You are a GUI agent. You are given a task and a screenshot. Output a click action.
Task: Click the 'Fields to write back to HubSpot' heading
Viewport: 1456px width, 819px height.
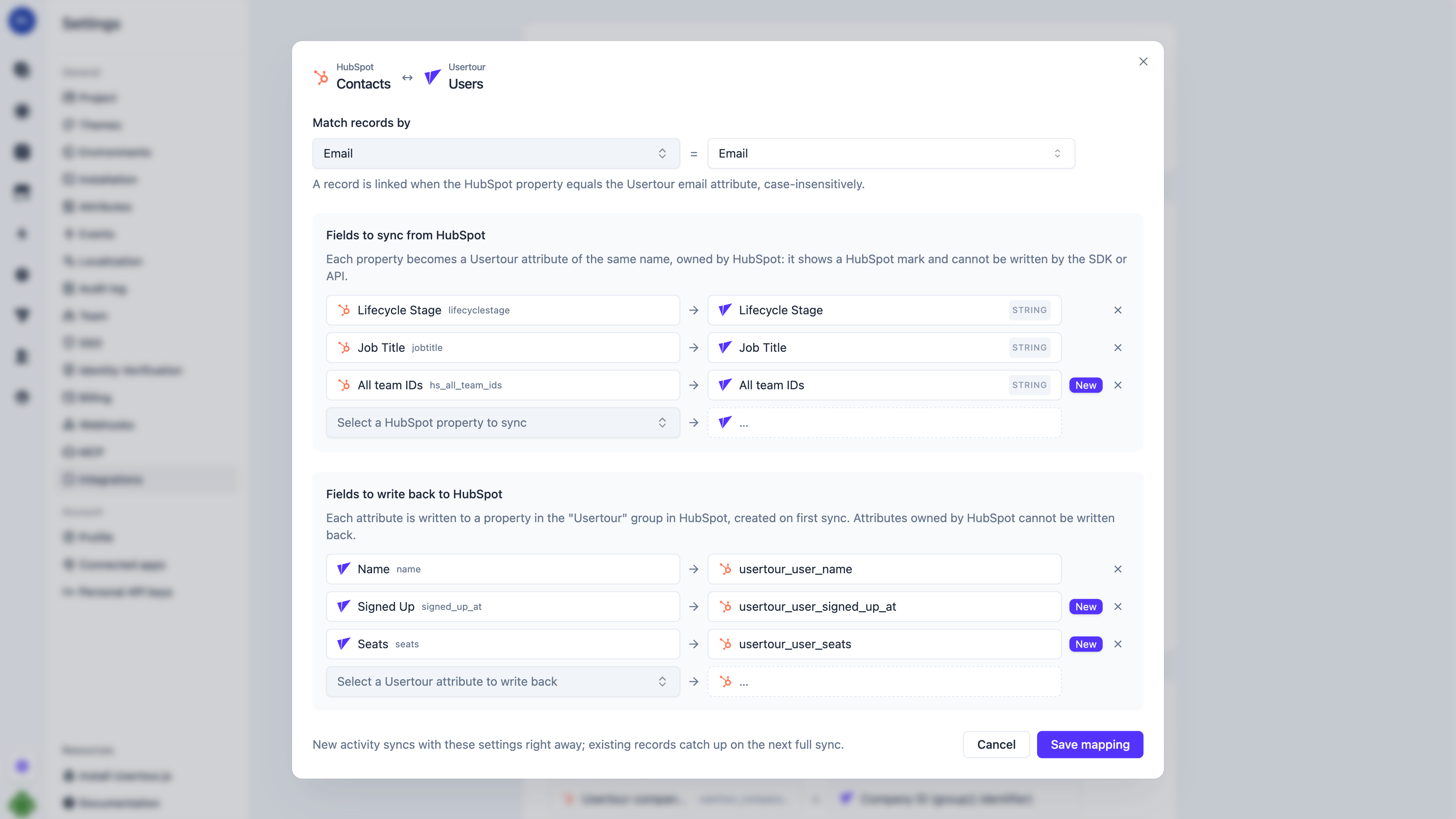click(x=414, y=494)
